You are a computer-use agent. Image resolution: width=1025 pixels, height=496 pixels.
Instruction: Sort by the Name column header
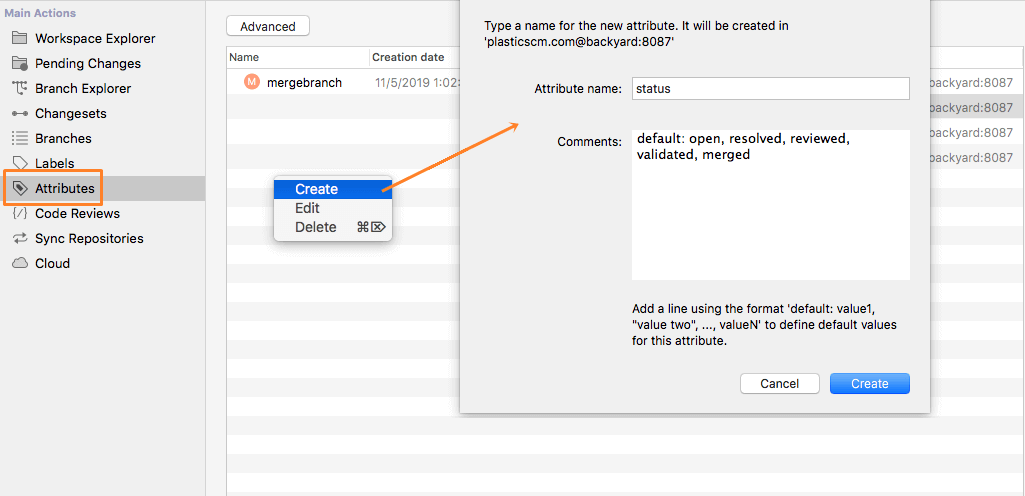[297, 58]
